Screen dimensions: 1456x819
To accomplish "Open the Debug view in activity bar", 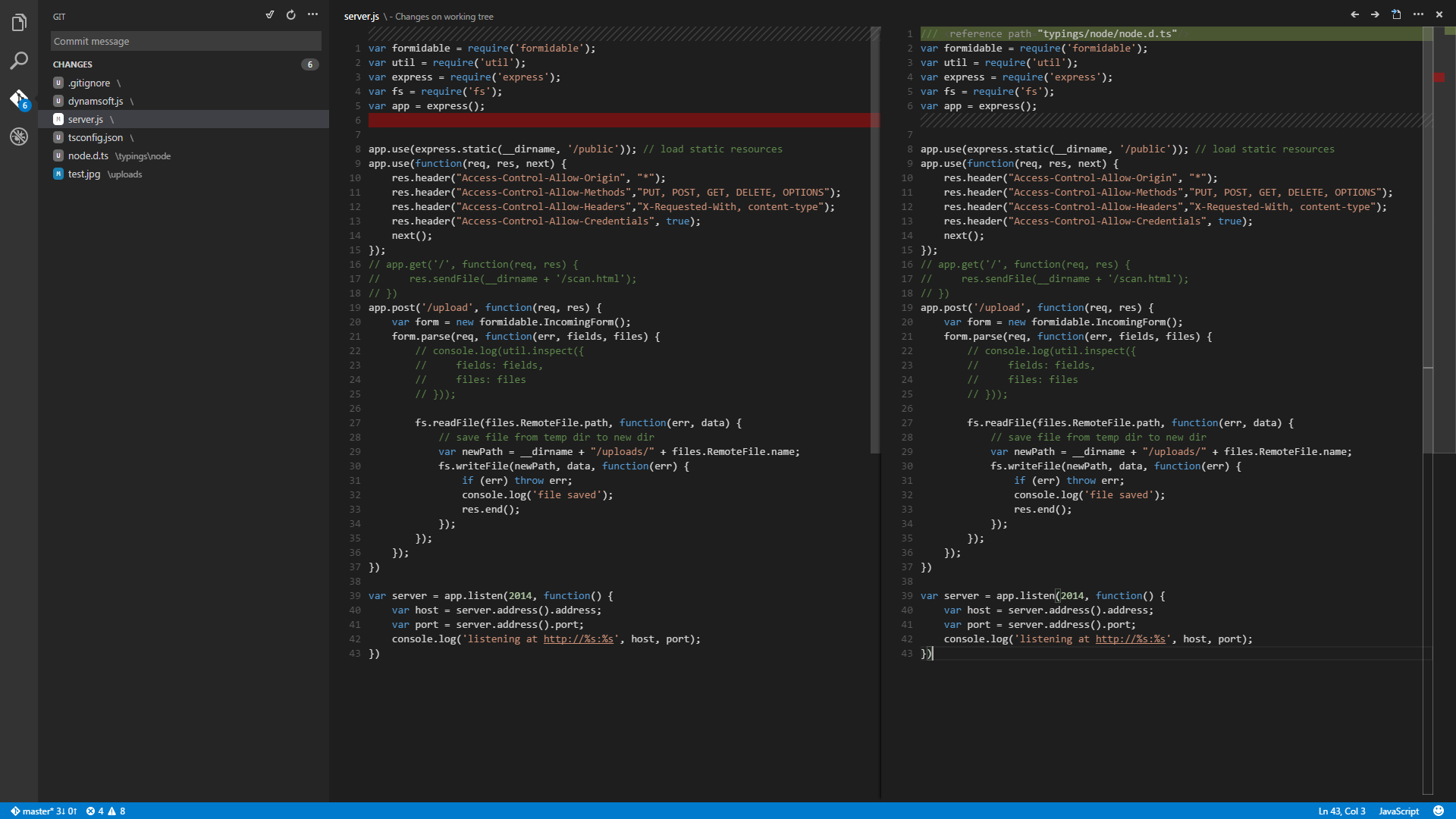I will click(x=19, y=136).
